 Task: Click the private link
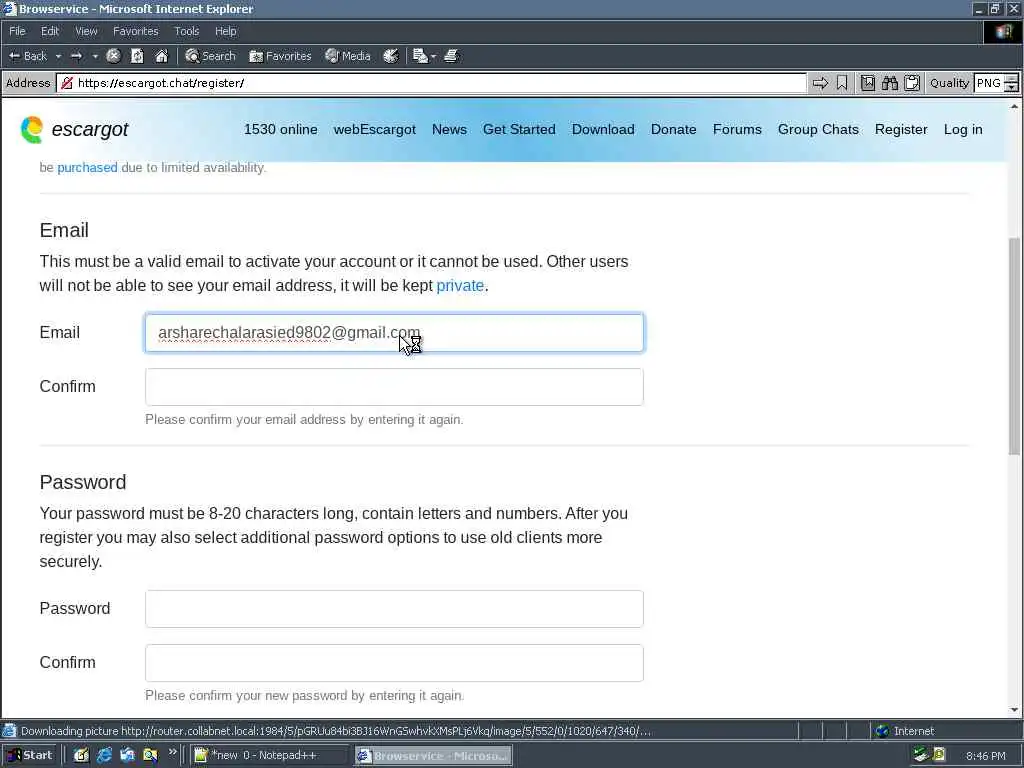[x=460, y=285]
